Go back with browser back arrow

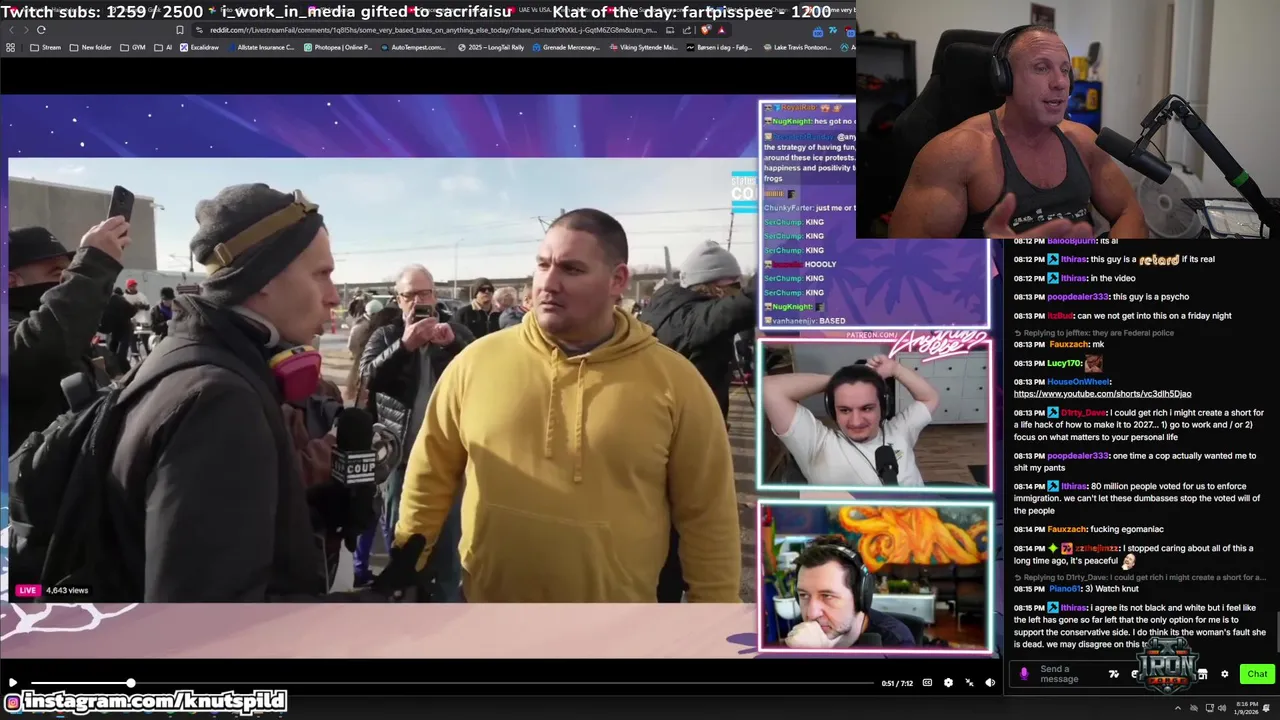coord(12,30)
